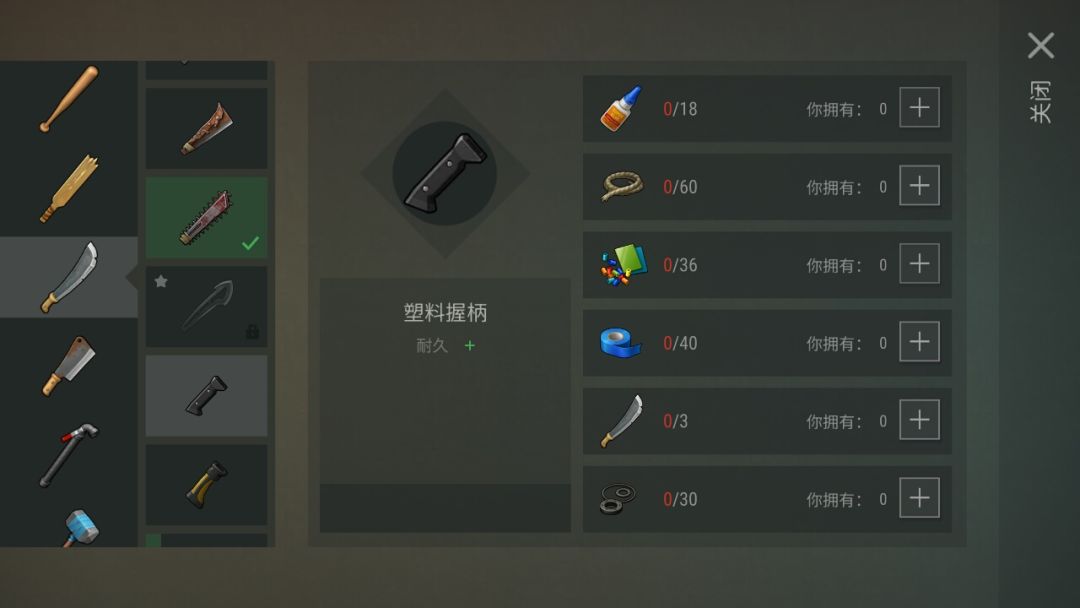This screenshot has width=1080, height=608.
Task: Select the meat cleaver weapon
Action: pyautogui.click(x=69, y=366)
